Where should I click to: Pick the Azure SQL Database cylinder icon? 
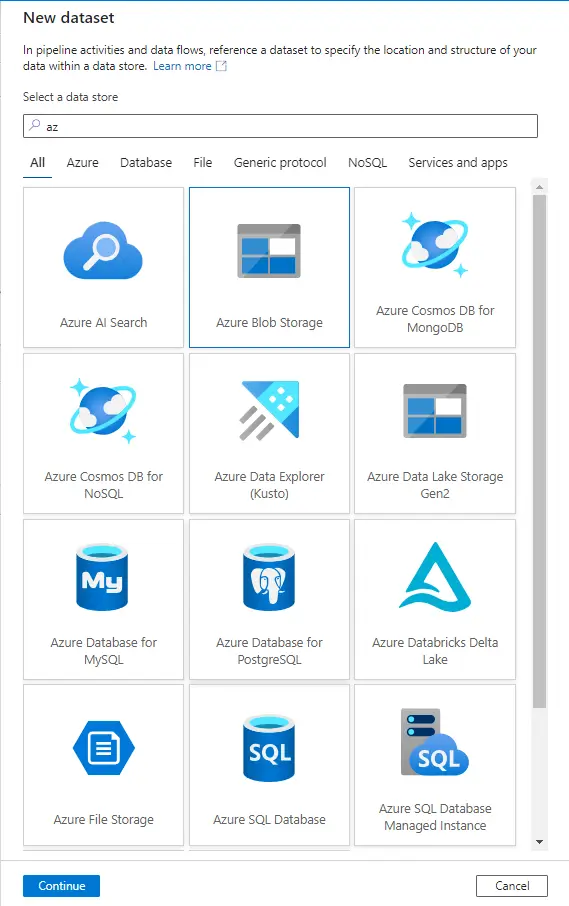[x=269, y=748]
